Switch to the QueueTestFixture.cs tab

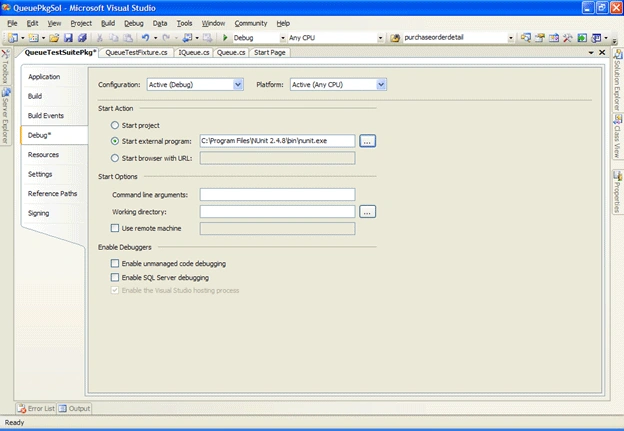click(136, 53)
